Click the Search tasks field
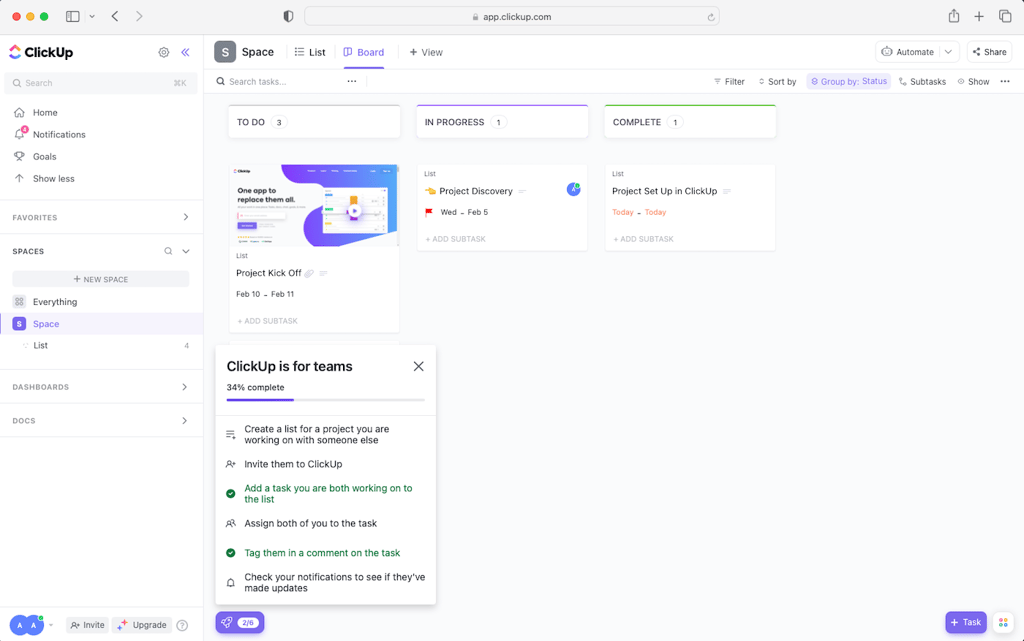Image resolution: width=1024 pixels, height=641 pixels. coord(278,82)
